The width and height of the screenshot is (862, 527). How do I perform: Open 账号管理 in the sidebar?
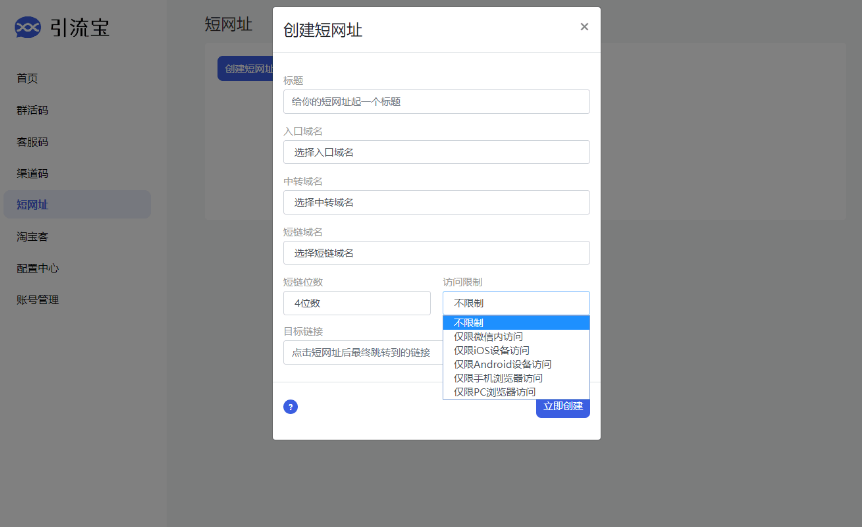tap(37, 299)
